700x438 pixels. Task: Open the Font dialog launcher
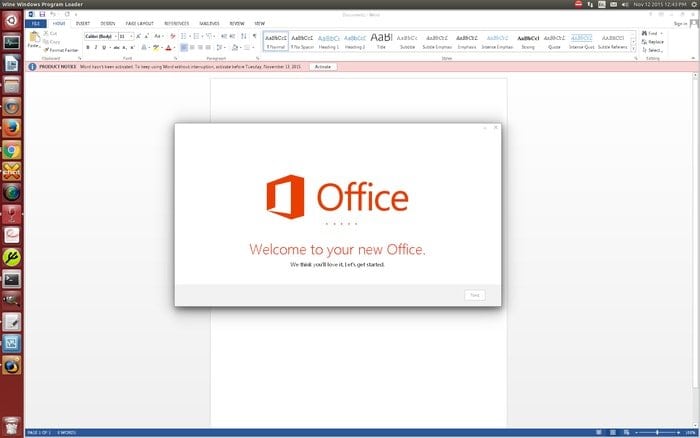pyautogui.click(x=175, y=58)
